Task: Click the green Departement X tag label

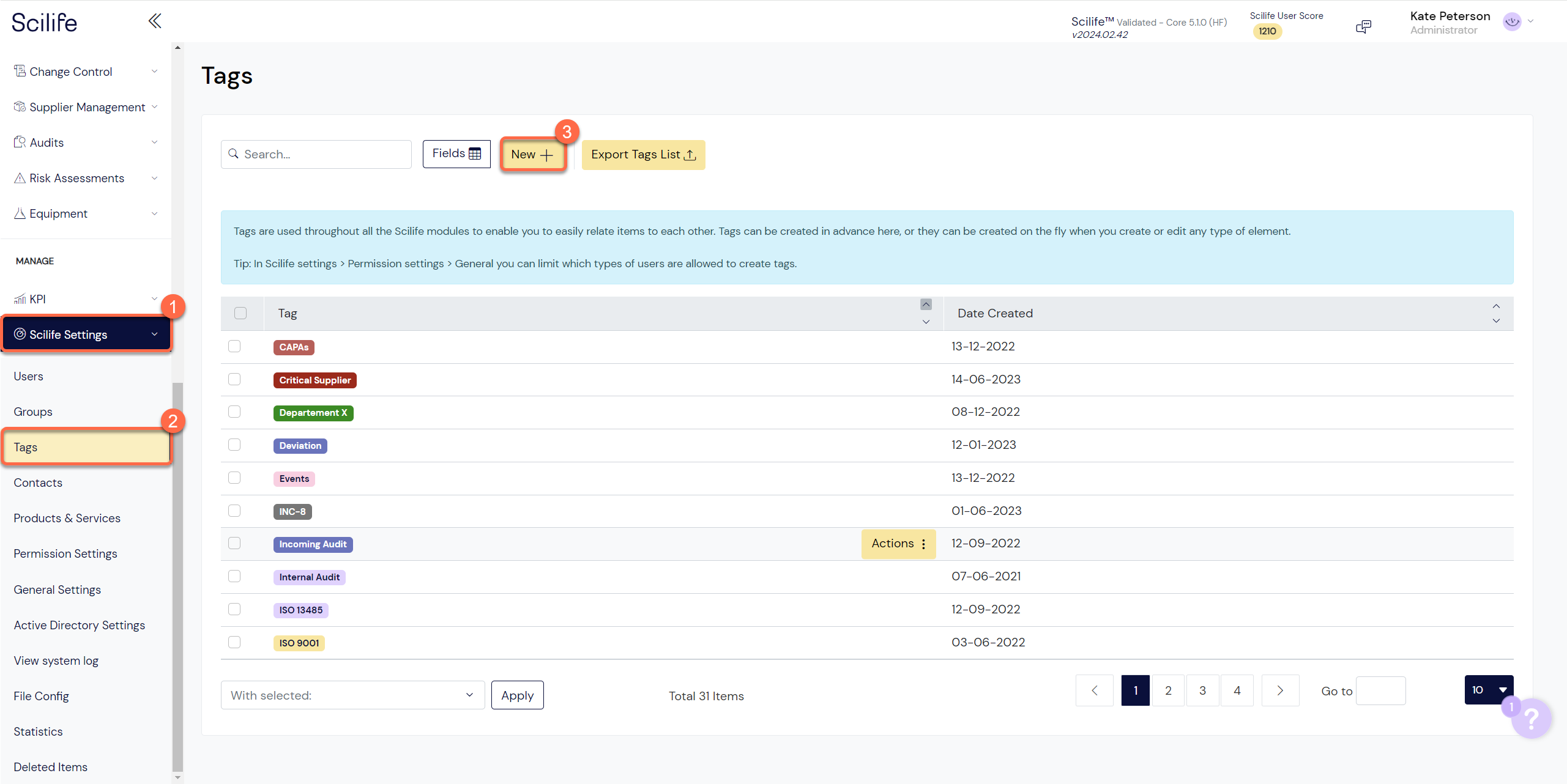Action: 313,413
